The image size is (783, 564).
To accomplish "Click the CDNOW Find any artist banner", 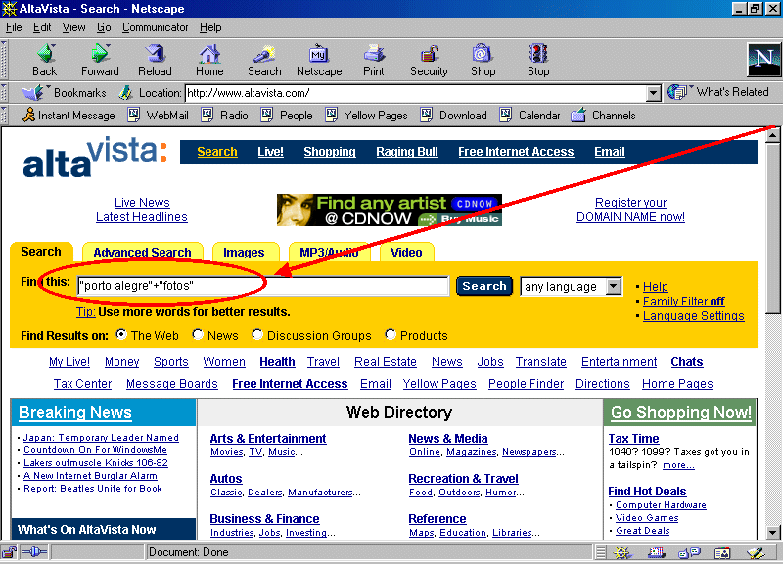I will (x=390, y=210).
